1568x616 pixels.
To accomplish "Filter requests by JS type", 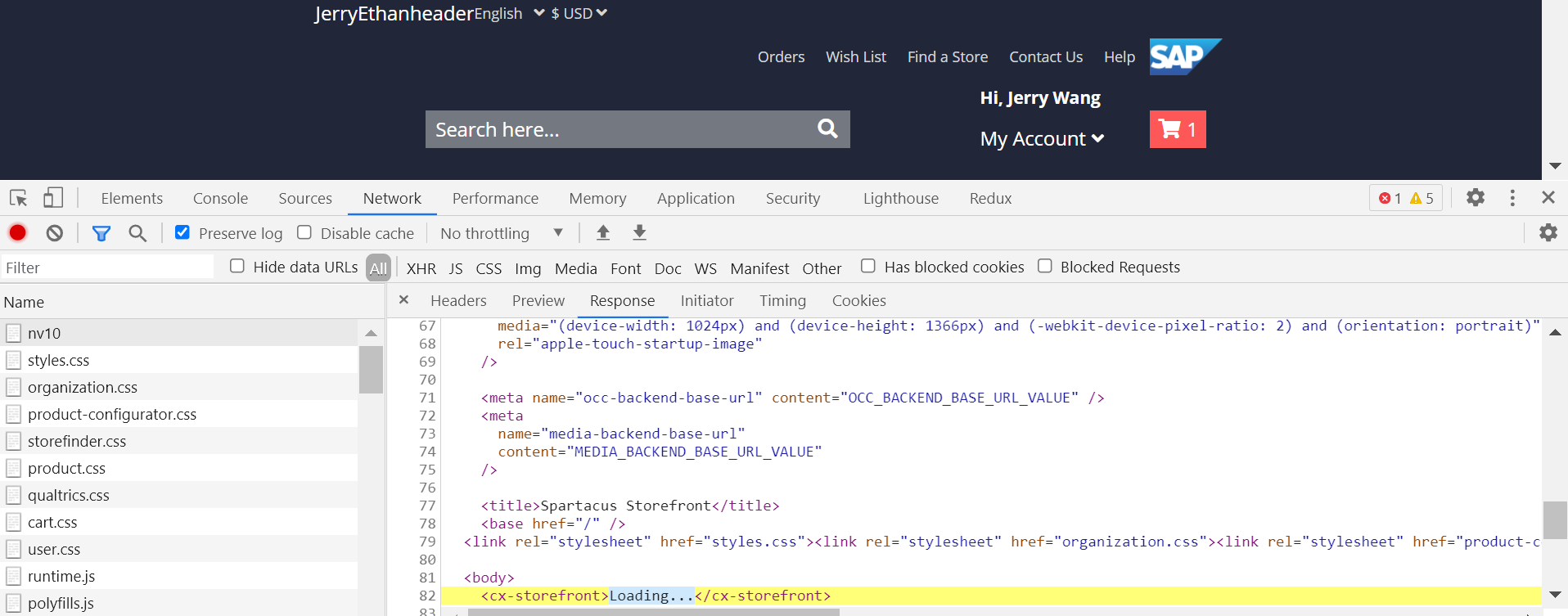I will click(456, 268).
